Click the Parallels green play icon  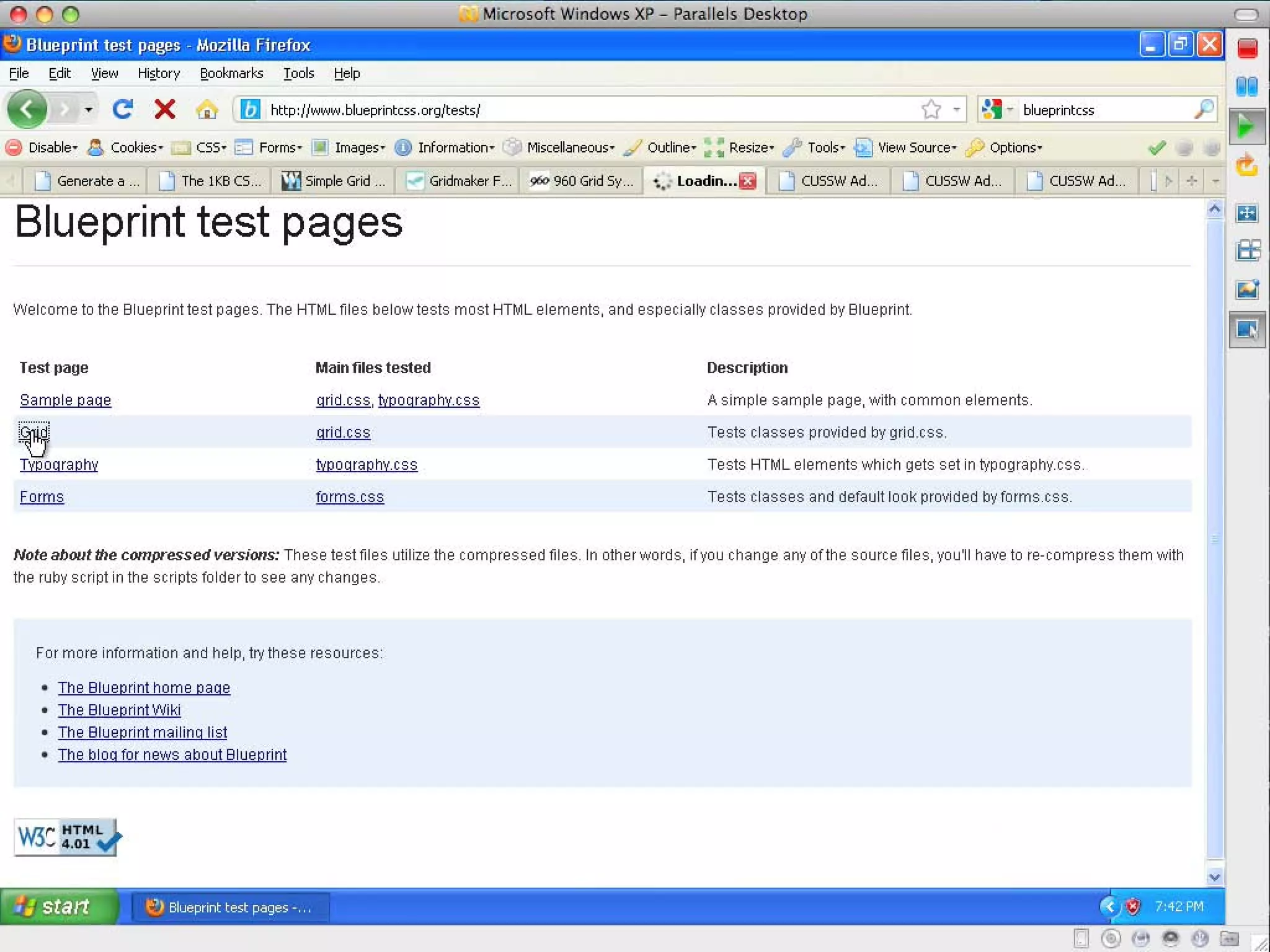[1246, 127]
